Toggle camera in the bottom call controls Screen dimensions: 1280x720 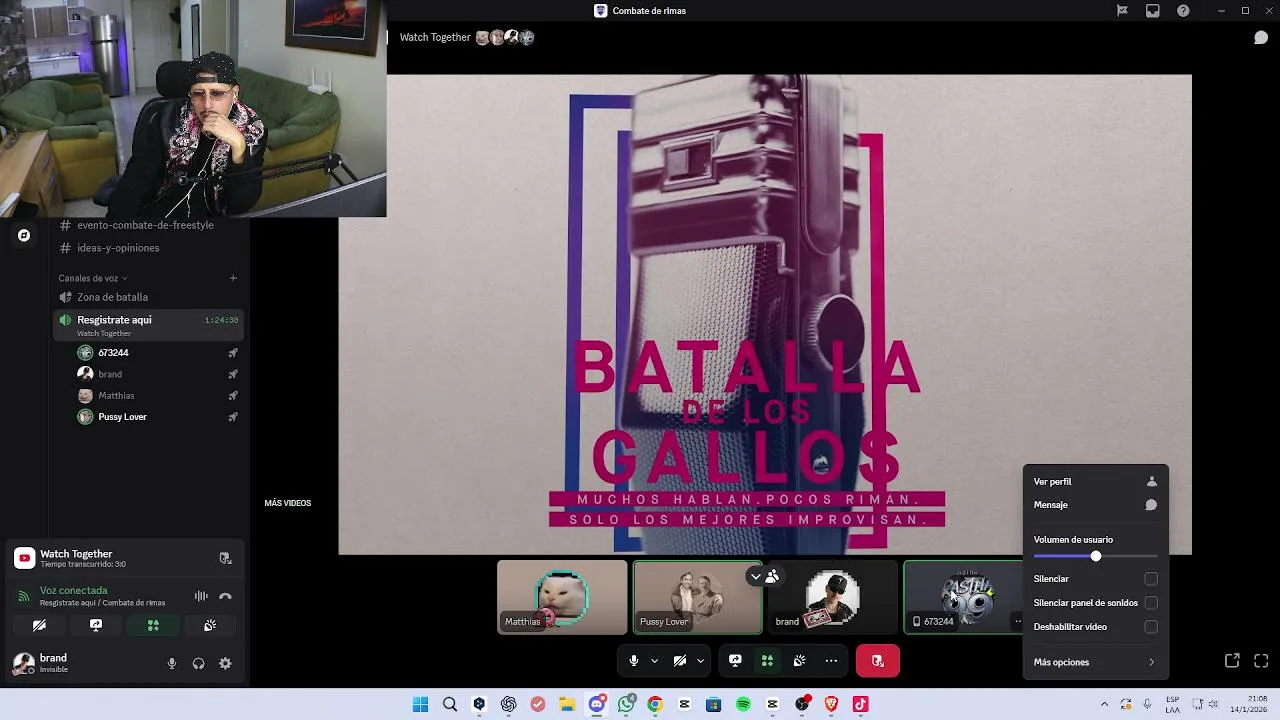tap(680, 661)
